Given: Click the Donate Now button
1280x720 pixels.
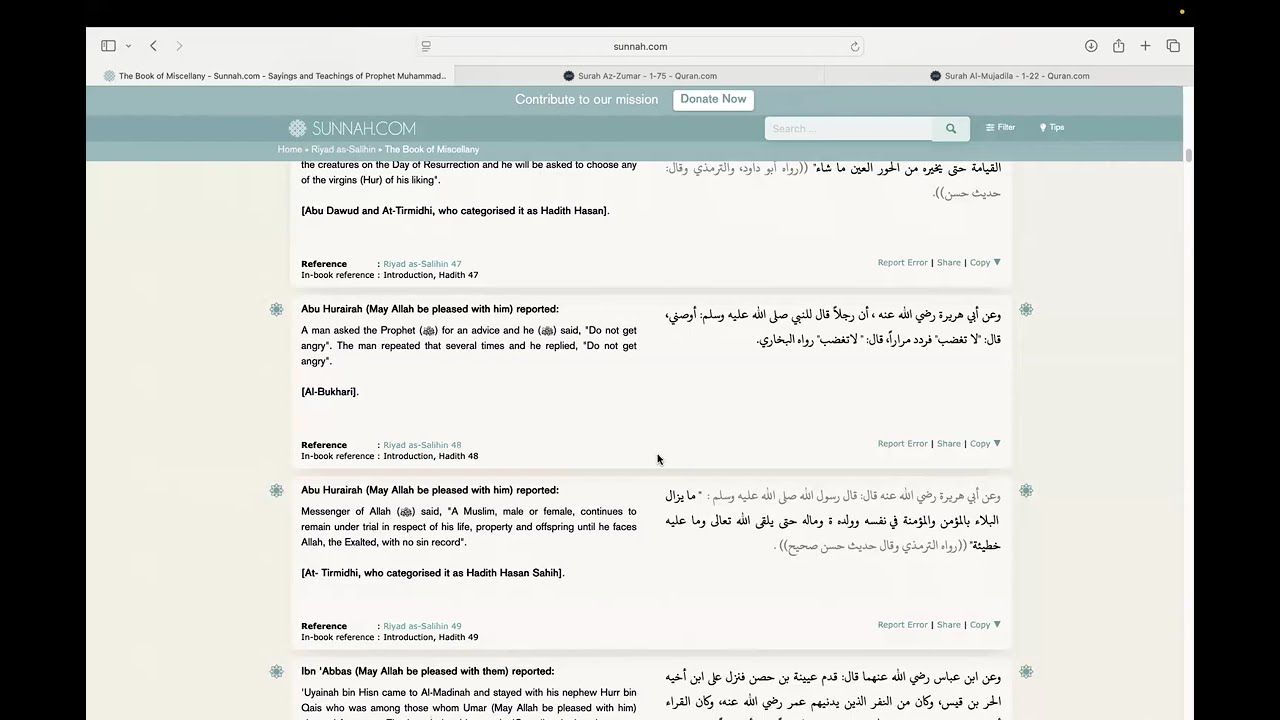Looking at the screenshot, I should click(713, 99).
